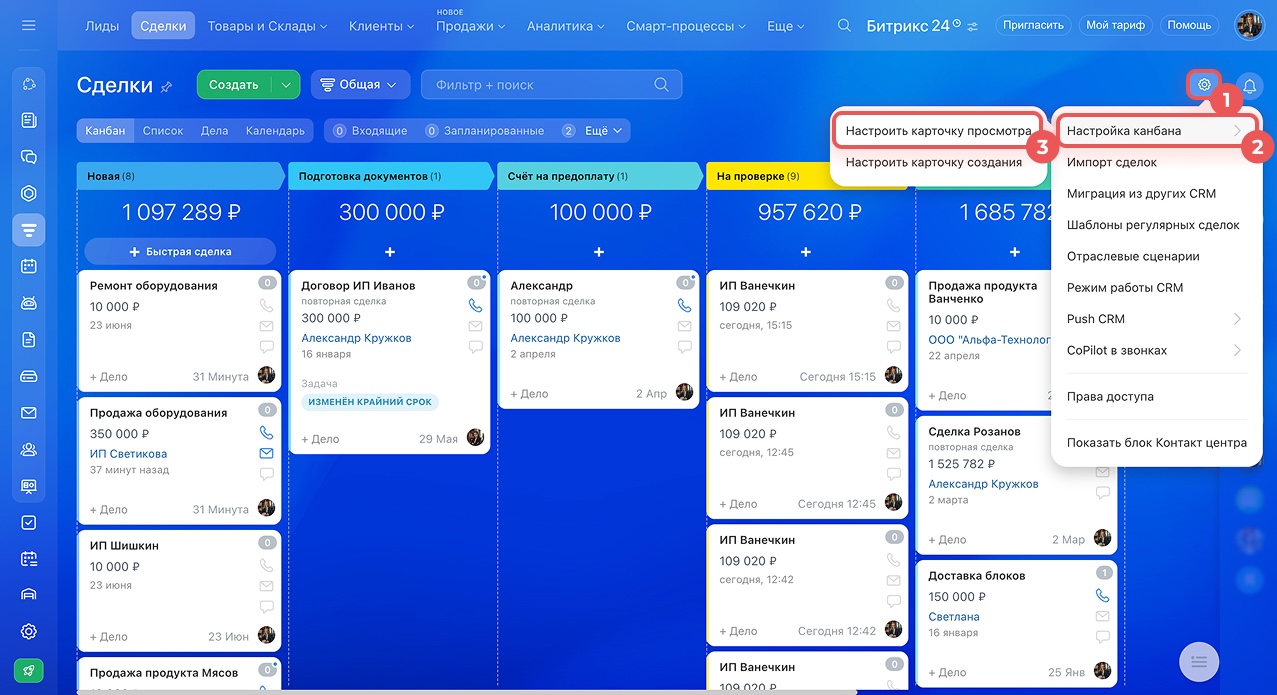Click the green rocket icon in sidebar

coord(29,671)
